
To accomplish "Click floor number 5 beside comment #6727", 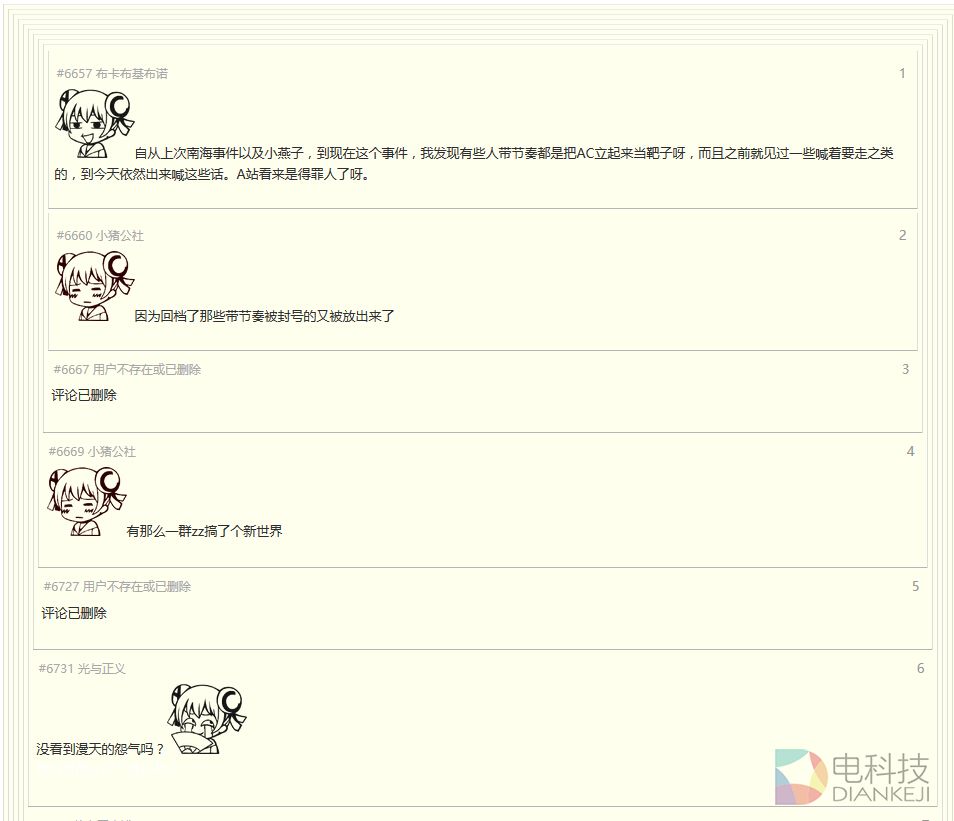I will click(x=915, y=586).
